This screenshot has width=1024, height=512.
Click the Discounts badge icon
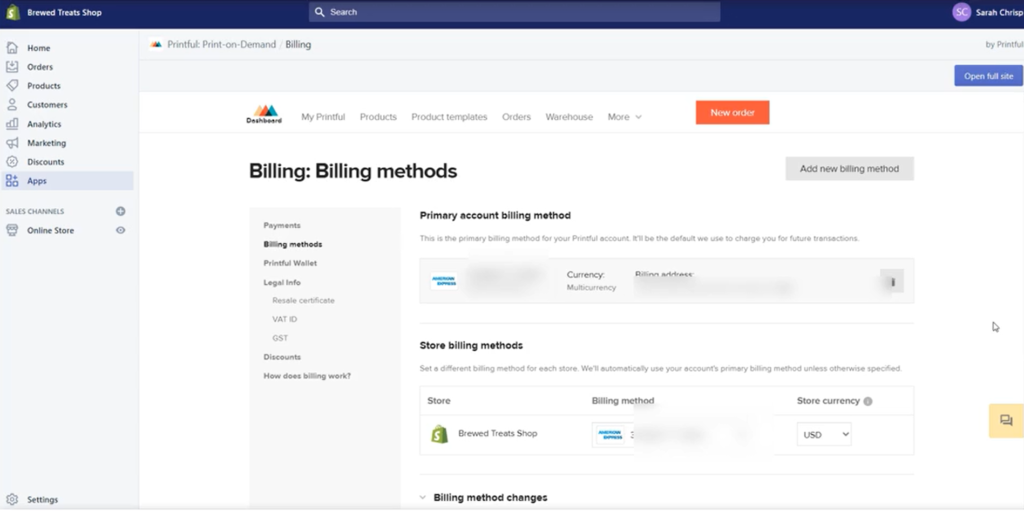(x=12, y=161)
